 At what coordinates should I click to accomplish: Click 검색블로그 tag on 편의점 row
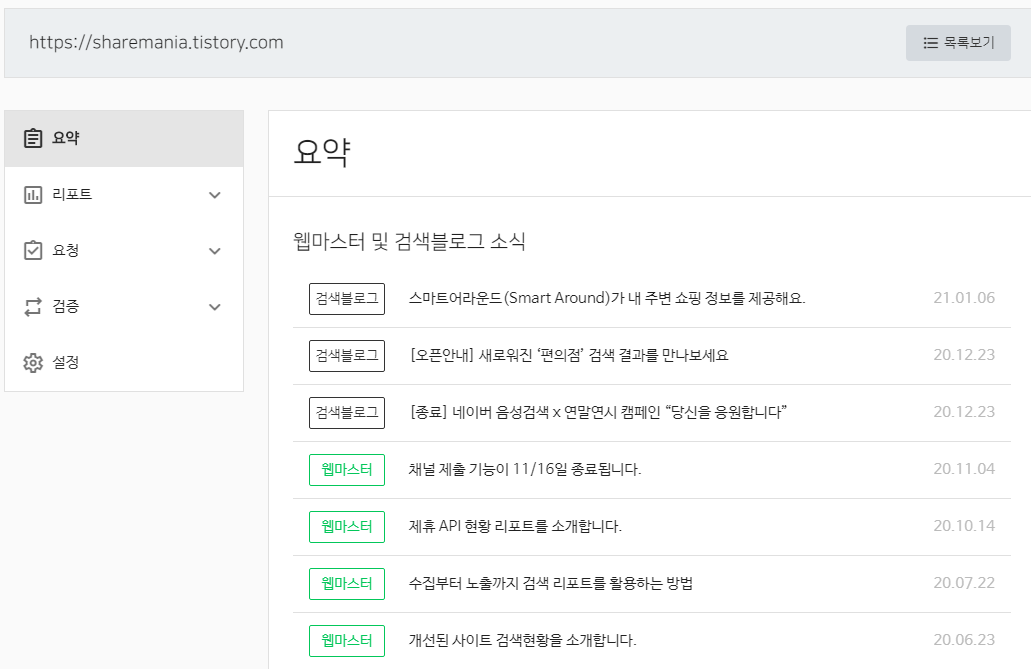(347, 356)
